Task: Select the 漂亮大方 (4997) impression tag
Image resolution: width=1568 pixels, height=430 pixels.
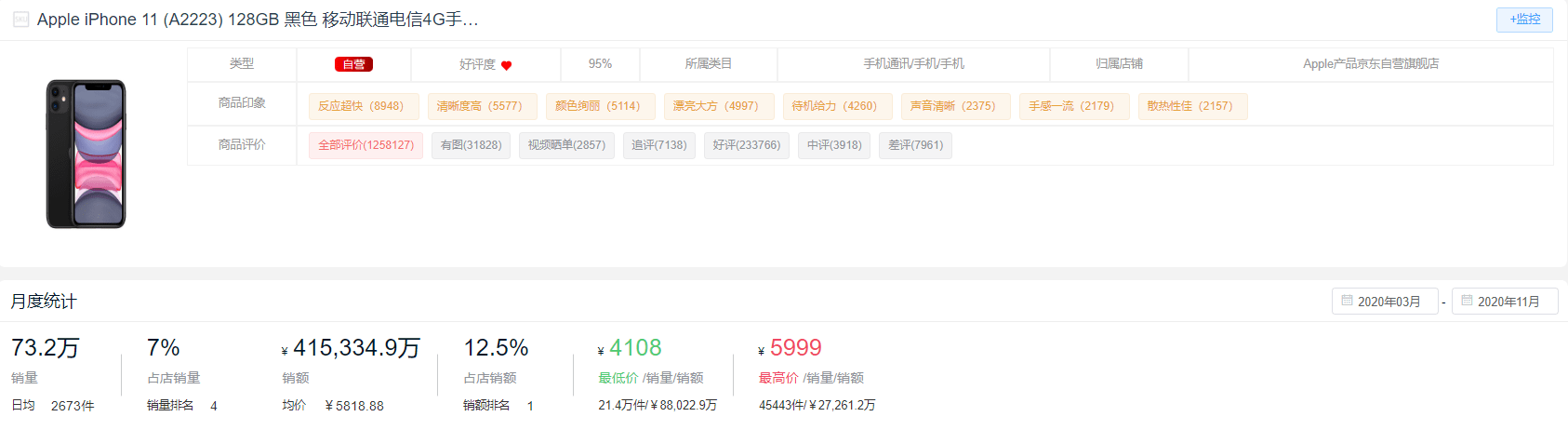Action: coord(718,106)
